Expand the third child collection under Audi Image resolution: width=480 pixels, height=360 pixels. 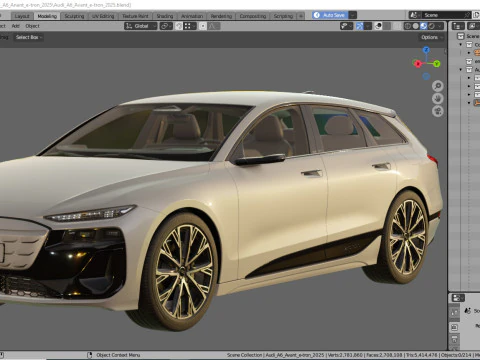click(x=469, y=95)
